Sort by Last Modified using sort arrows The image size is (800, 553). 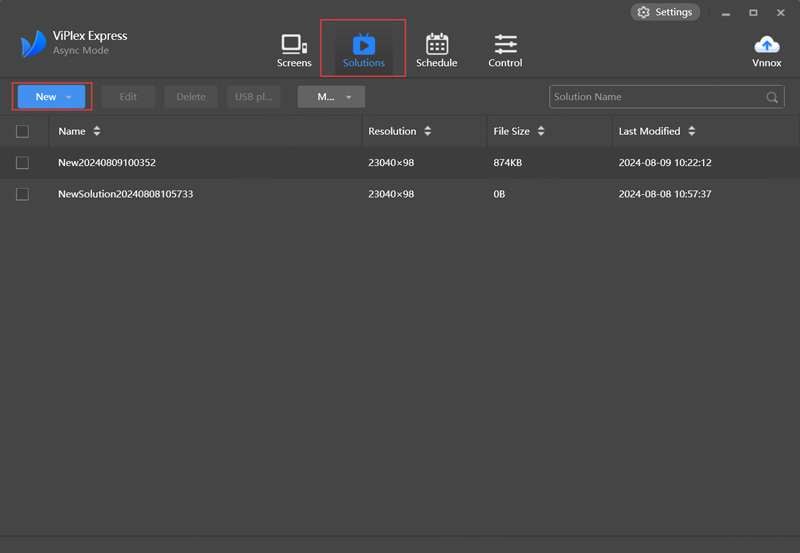[x=691, y=131]
